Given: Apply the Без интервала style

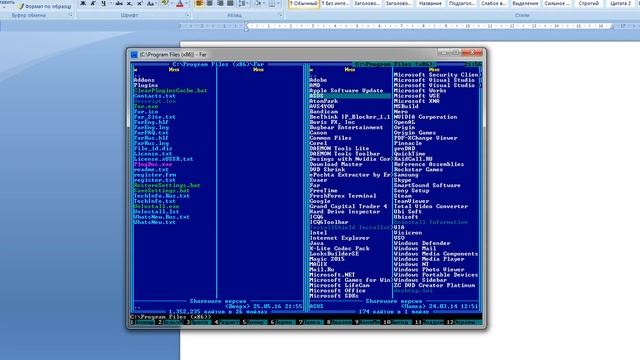Looking at the screenshot, I should (x=335, y=4).
